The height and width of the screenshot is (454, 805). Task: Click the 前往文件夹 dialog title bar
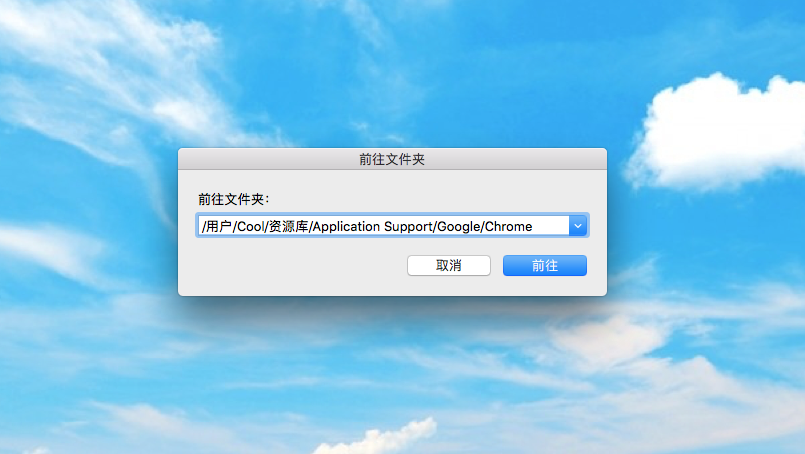click(392, 159)
